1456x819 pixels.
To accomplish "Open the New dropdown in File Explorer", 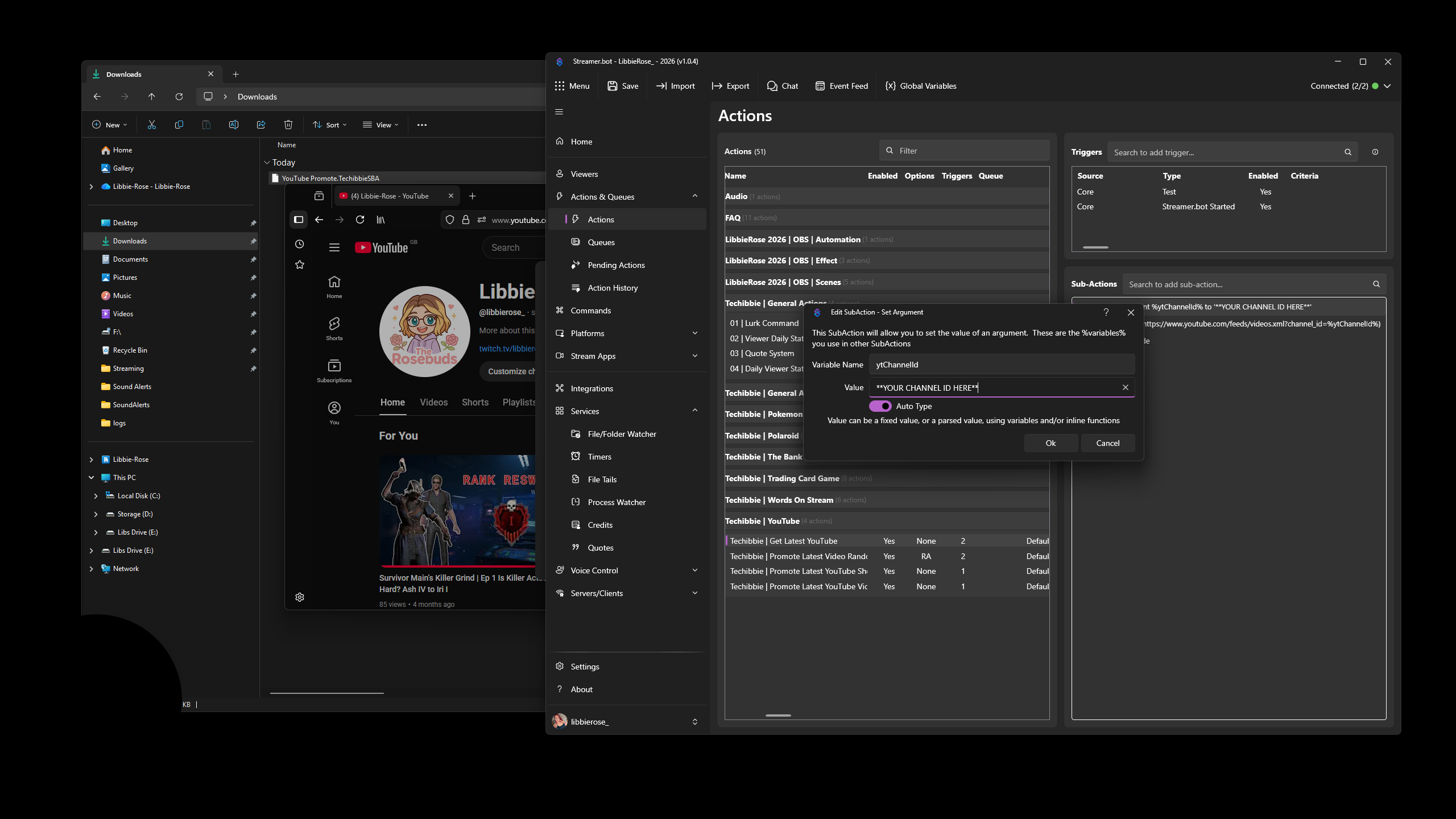I will (x=110, y=125).
